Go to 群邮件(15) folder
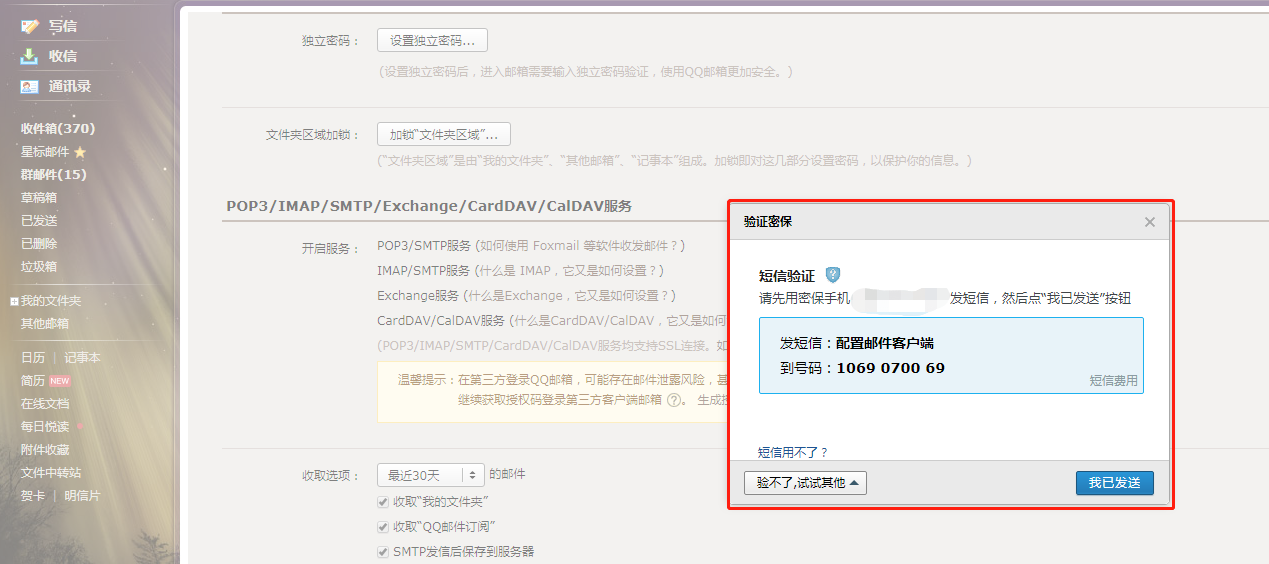1269x564 pixels. 54,175
